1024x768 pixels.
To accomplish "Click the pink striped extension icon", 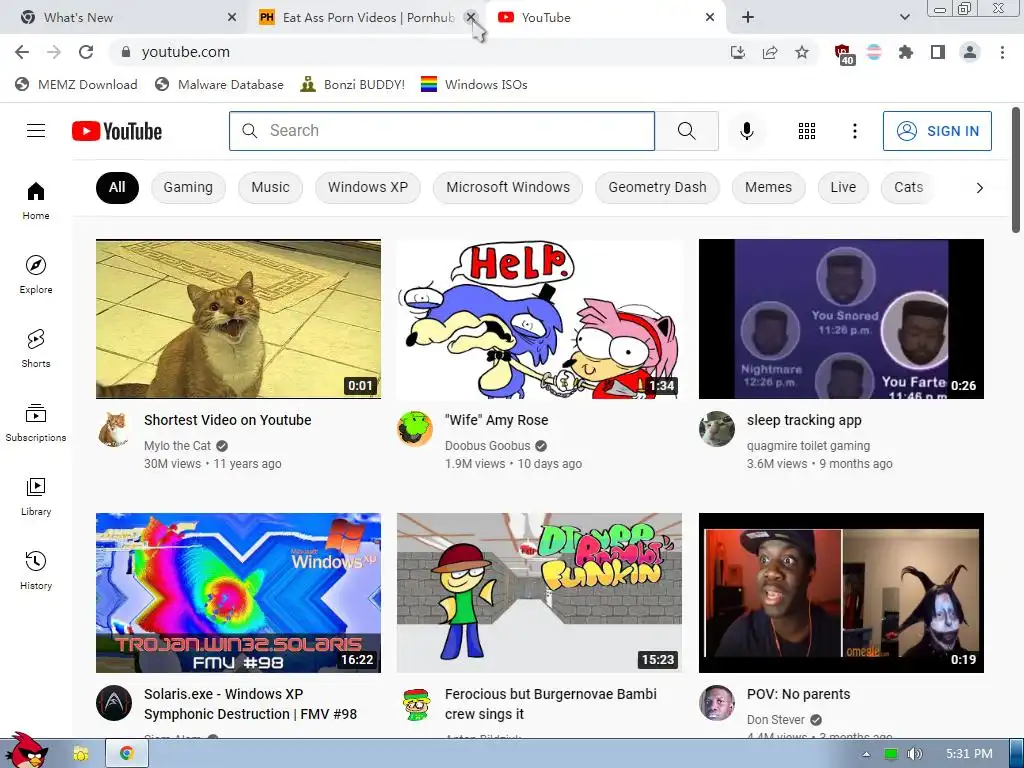I will coord(874,52).
